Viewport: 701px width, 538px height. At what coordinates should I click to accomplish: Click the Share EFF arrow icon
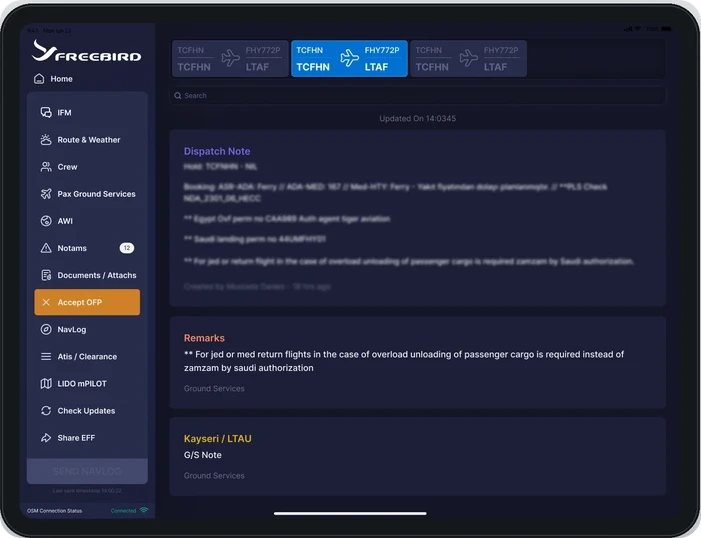[46, 437]
